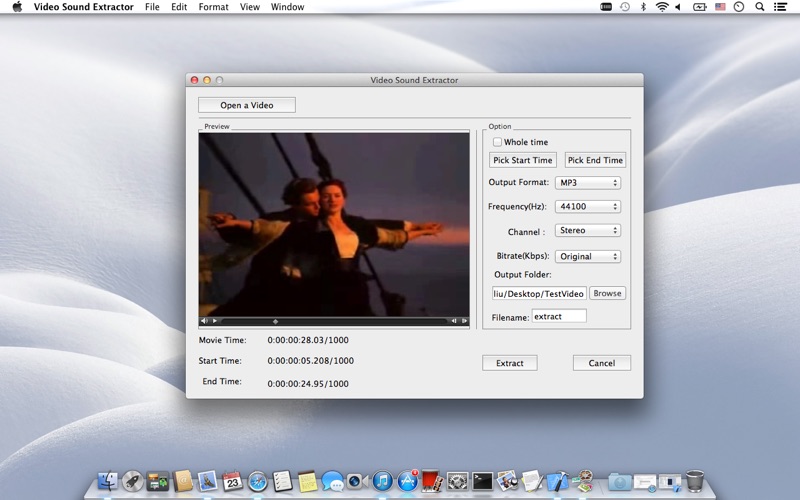Open FaceTime camera icon in the Dock

click(358, 481)
